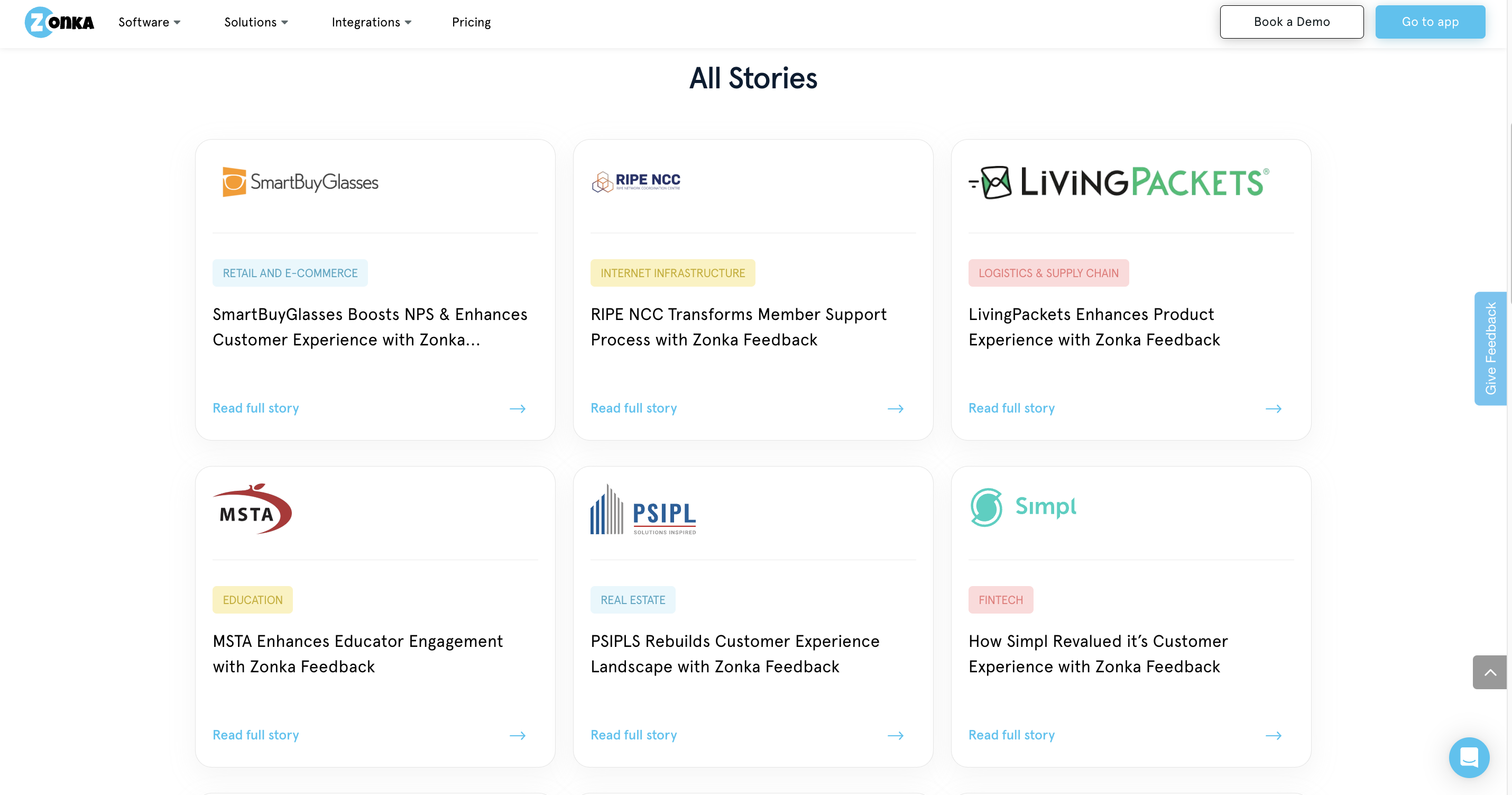
Task: Click the arrow icon on PSIPL card
Action: tap(895, 735)
